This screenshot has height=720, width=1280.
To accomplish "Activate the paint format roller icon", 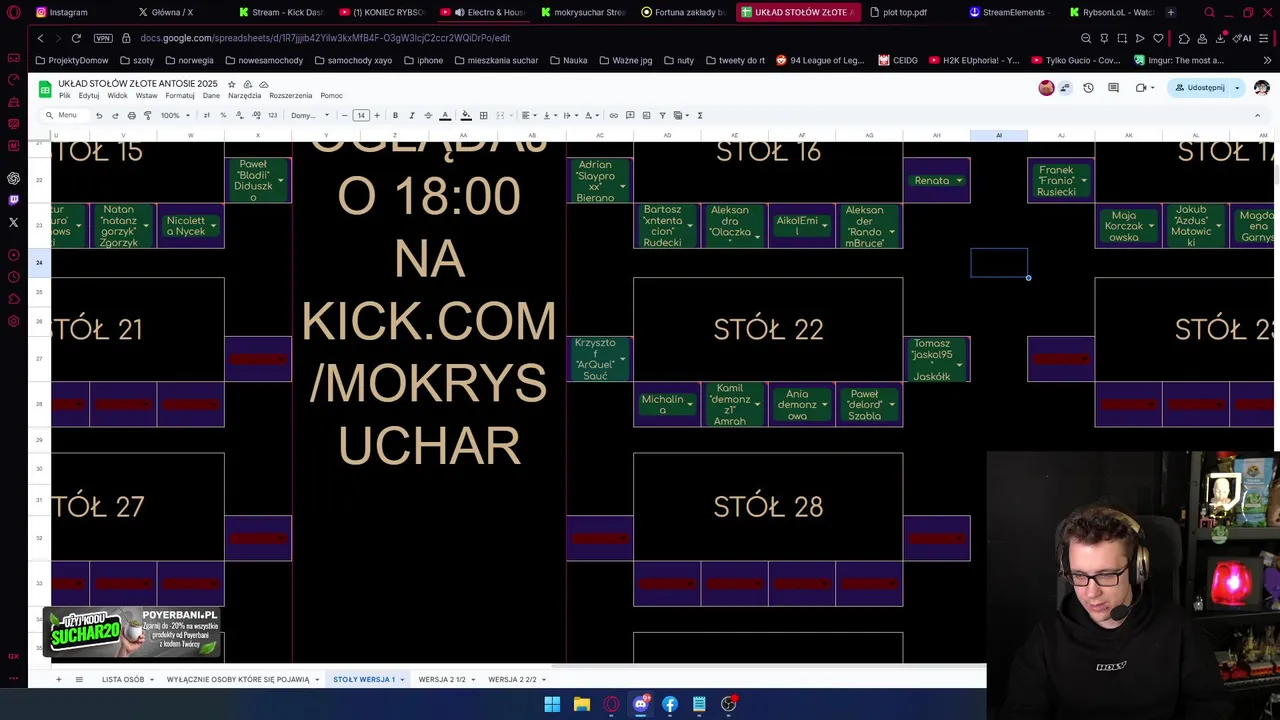I will point(147,115).
